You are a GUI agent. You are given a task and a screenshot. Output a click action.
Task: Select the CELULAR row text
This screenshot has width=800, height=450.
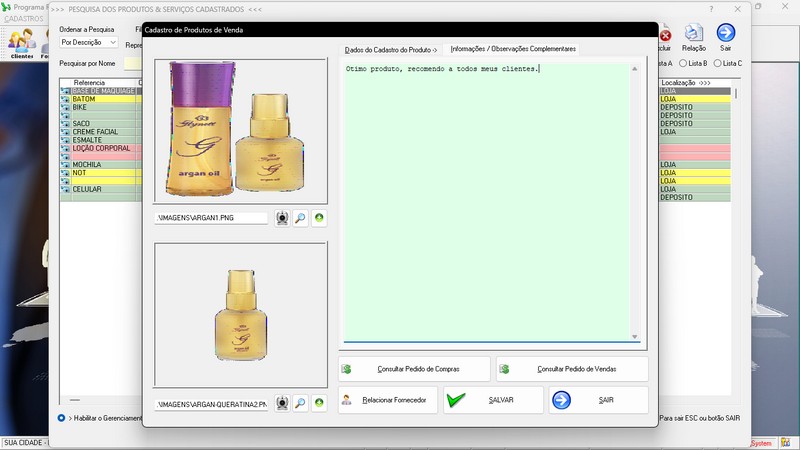[87, 189]
